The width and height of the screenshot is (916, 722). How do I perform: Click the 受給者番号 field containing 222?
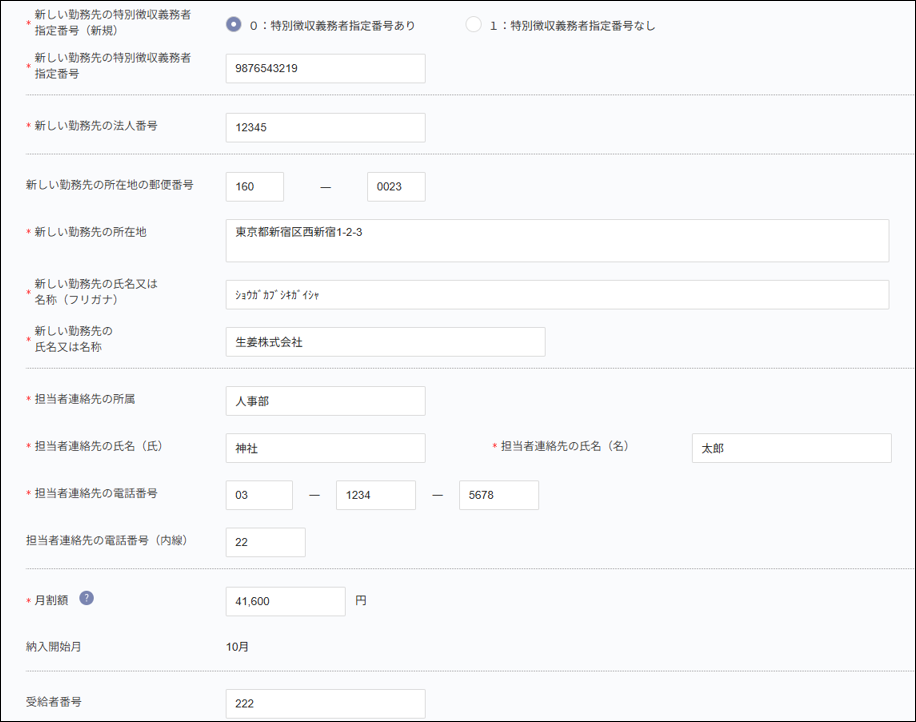click(x=325, y=703)
